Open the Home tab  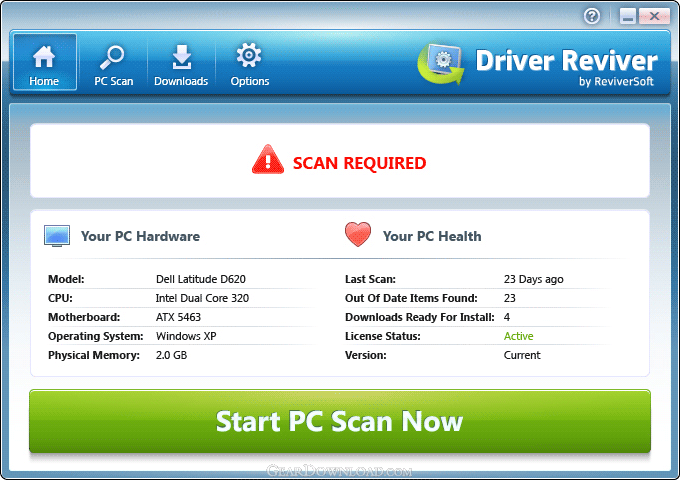click(x=45, y=62)
